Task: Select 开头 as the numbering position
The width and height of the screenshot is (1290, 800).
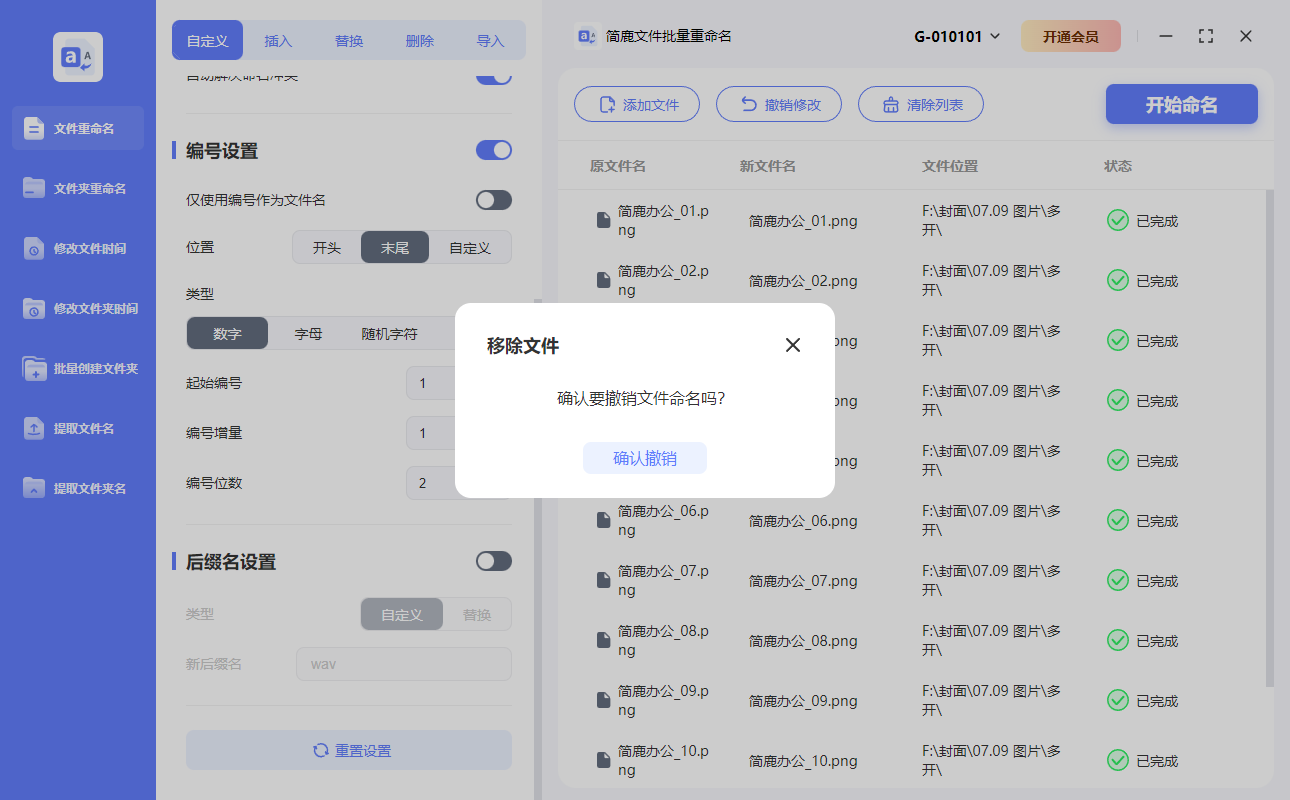Action: (x=327, y=246)
